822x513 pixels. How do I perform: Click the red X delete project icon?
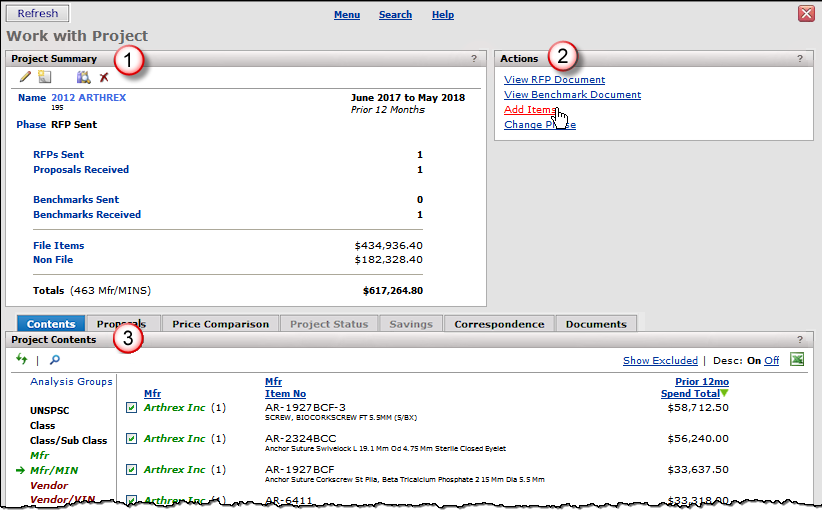tap(104, 77)
